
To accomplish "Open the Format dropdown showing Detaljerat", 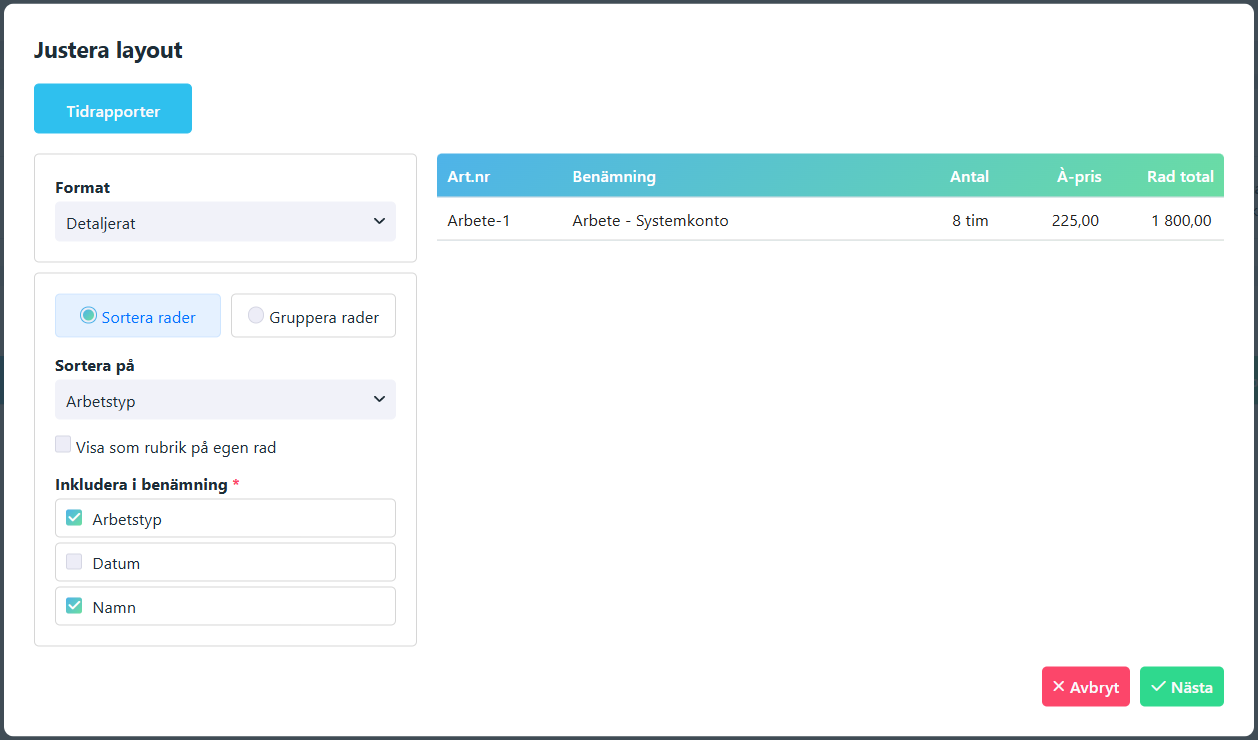I will [225, 222].
